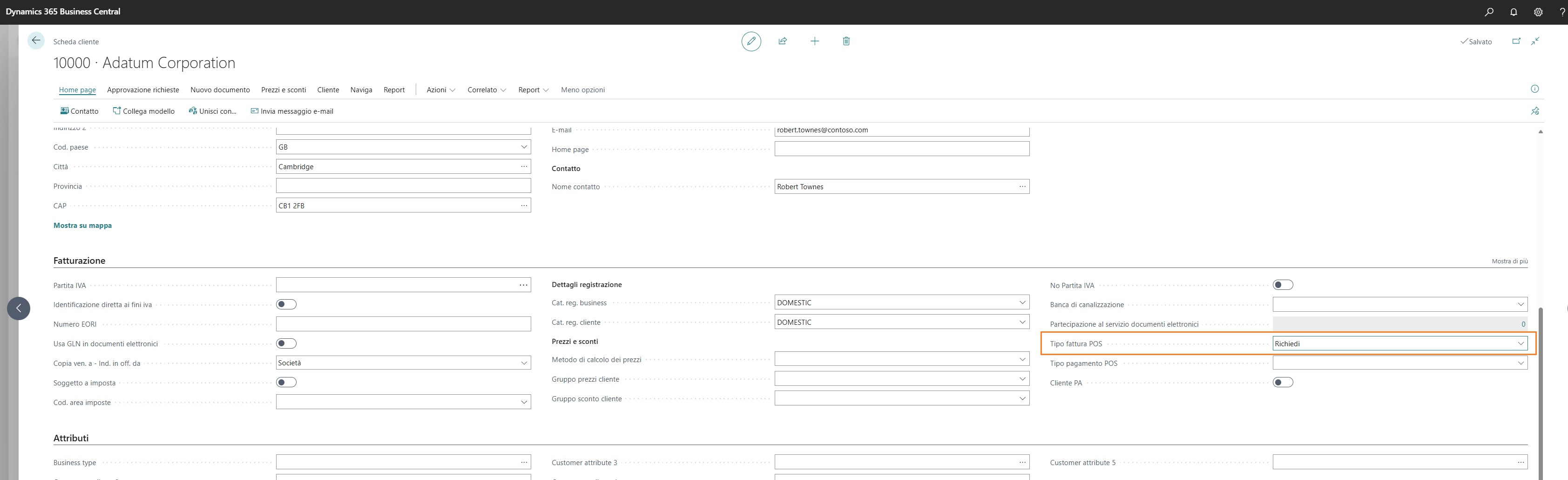This screenshot has width=1568, height=480.
Task: Open the Report menu before Azioni
Action: pyautogui.click(x=394, y=89)
